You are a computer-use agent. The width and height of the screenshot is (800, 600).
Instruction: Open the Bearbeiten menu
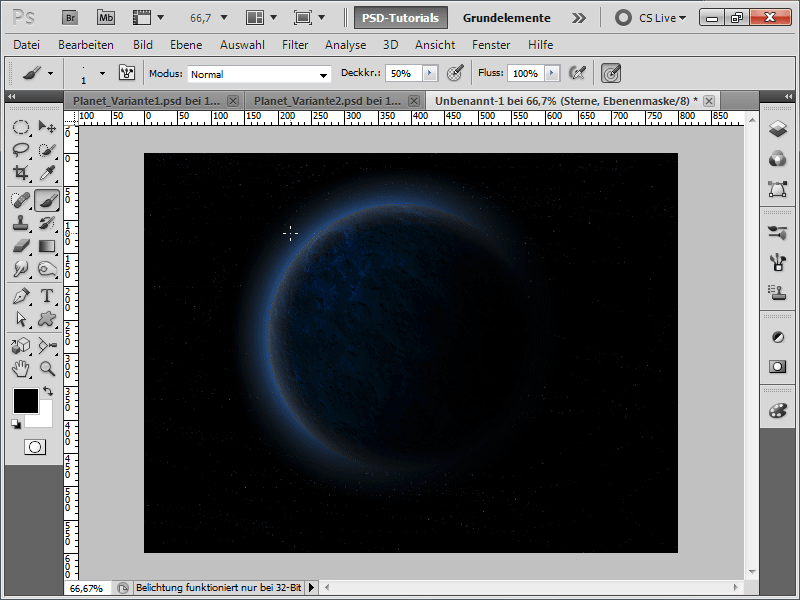(86, 45)
